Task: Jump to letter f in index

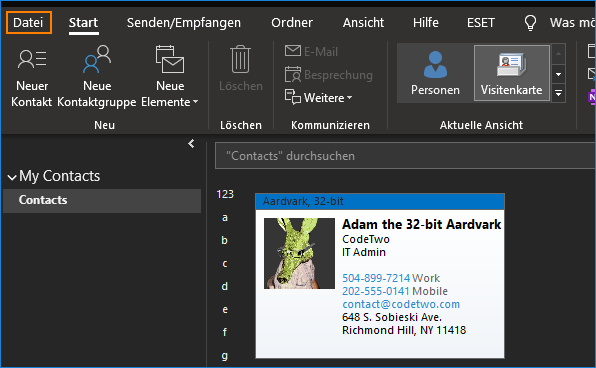Action: click(225, 332)
